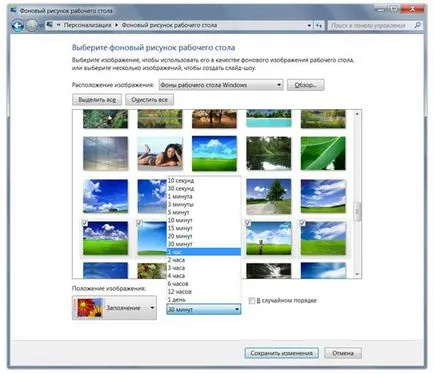
Task: Refresh the address bar with the refresh icon
Action: click(319, 25)
